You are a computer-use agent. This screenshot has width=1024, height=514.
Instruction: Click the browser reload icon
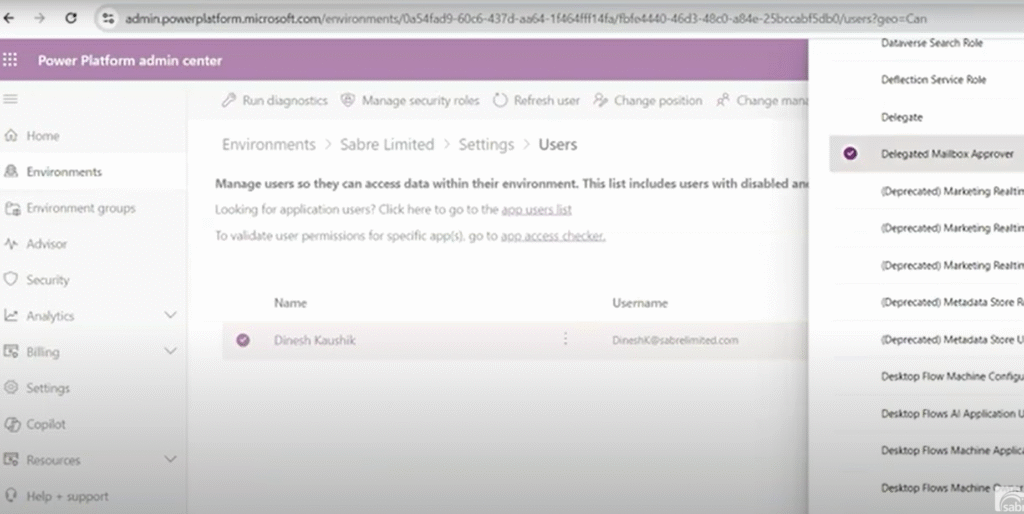71,18
